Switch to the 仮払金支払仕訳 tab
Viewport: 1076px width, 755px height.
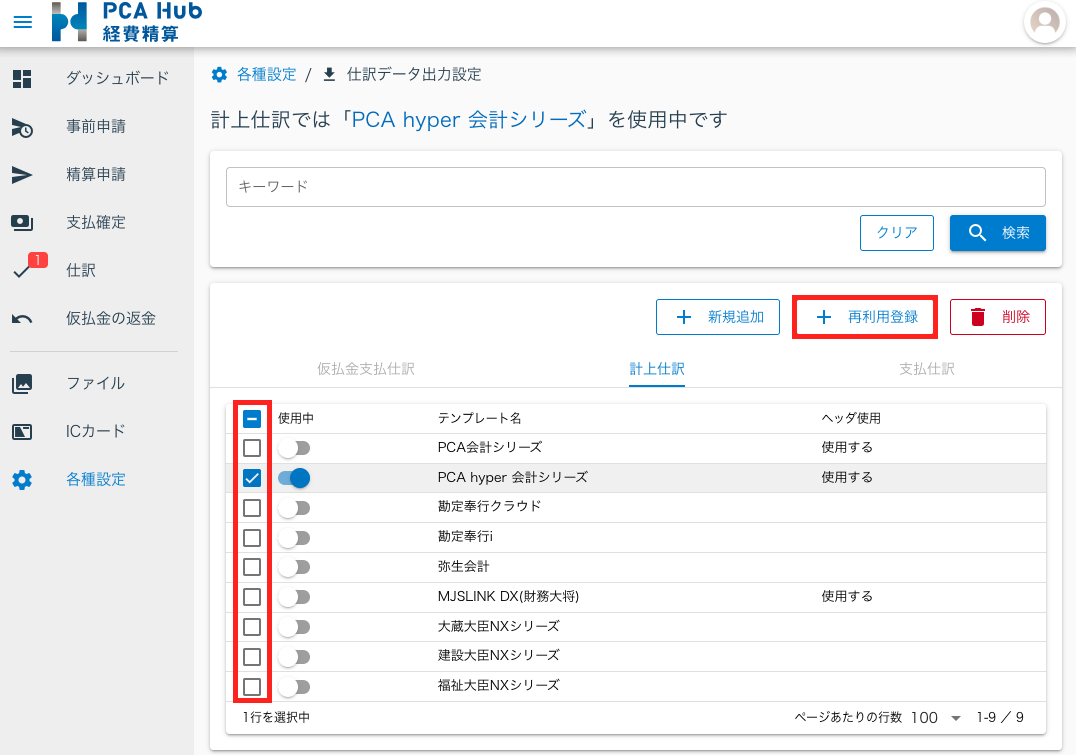click(366, 369)
